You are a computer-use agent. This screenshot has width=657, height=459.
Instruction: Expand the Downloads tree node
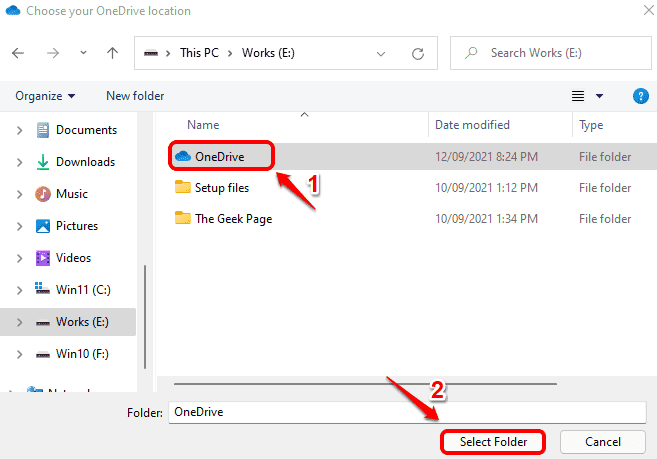coord(19,162)
